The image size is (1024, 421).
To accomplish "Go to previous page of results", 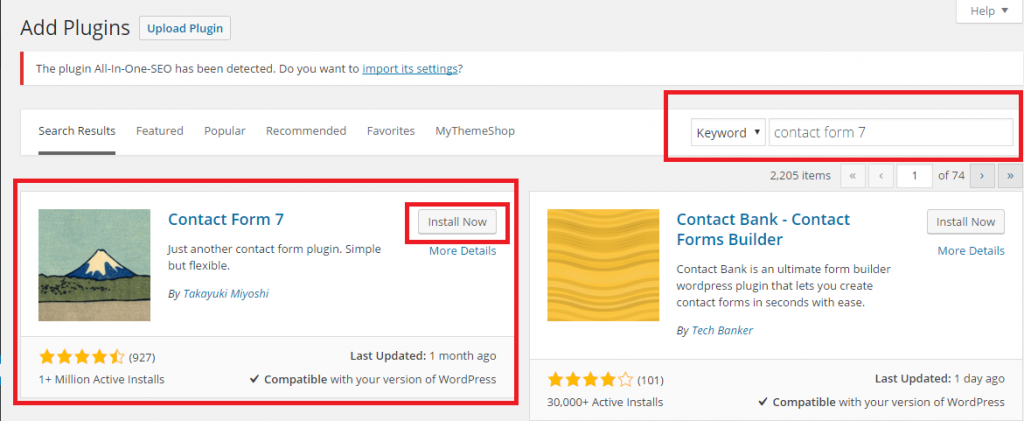I will (x=881, y=176).
